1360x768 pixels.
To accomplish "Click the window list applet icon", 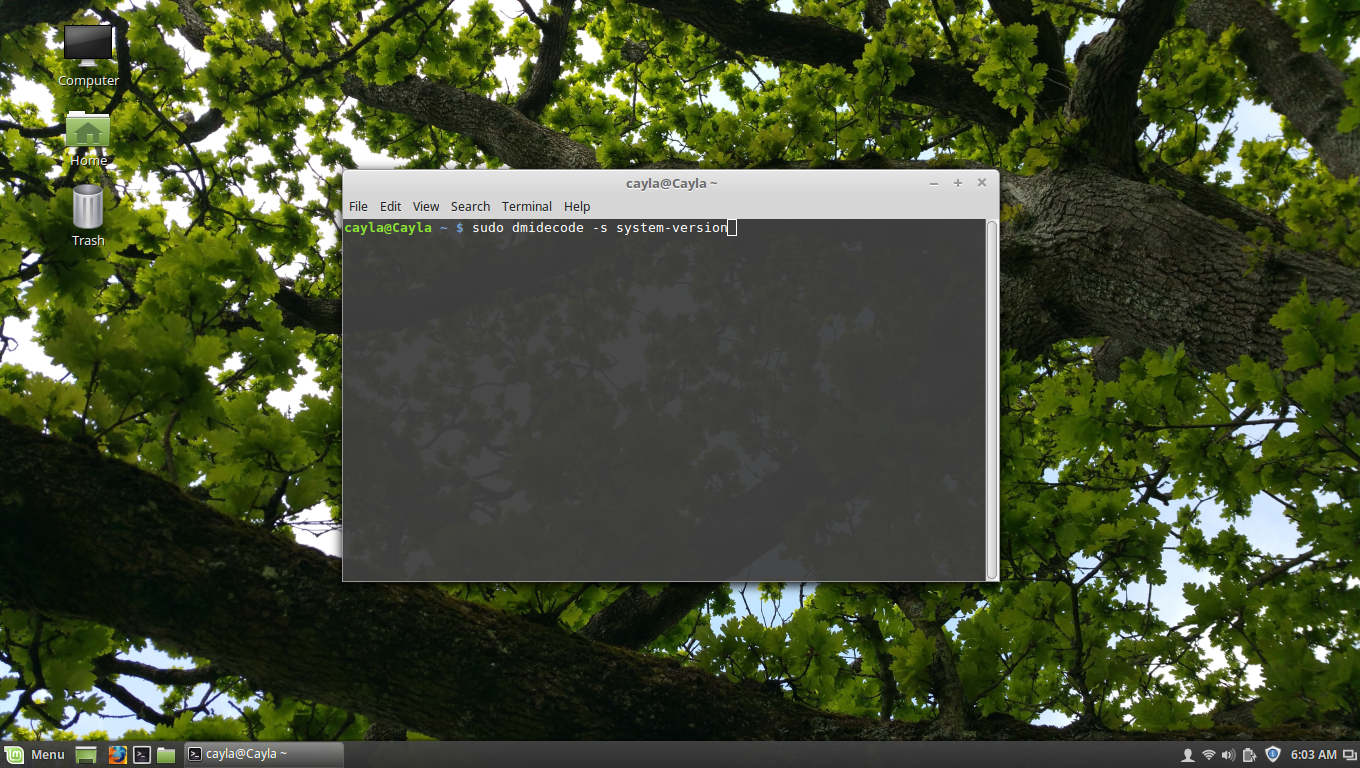I will pyautogui.click(x=1349, y=755).
